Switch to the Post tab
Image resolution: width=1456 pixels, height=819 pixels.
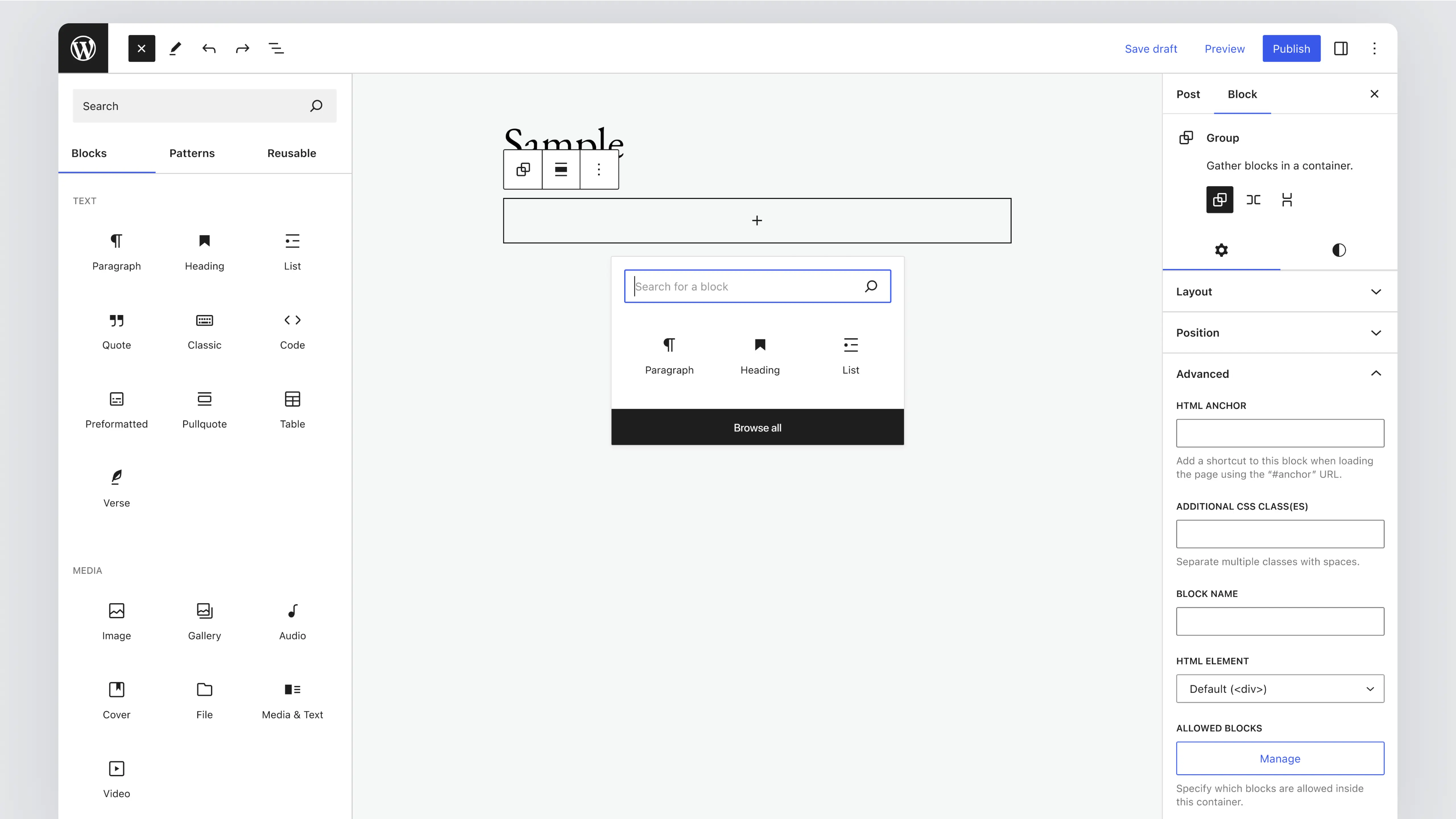[1188, 94]
